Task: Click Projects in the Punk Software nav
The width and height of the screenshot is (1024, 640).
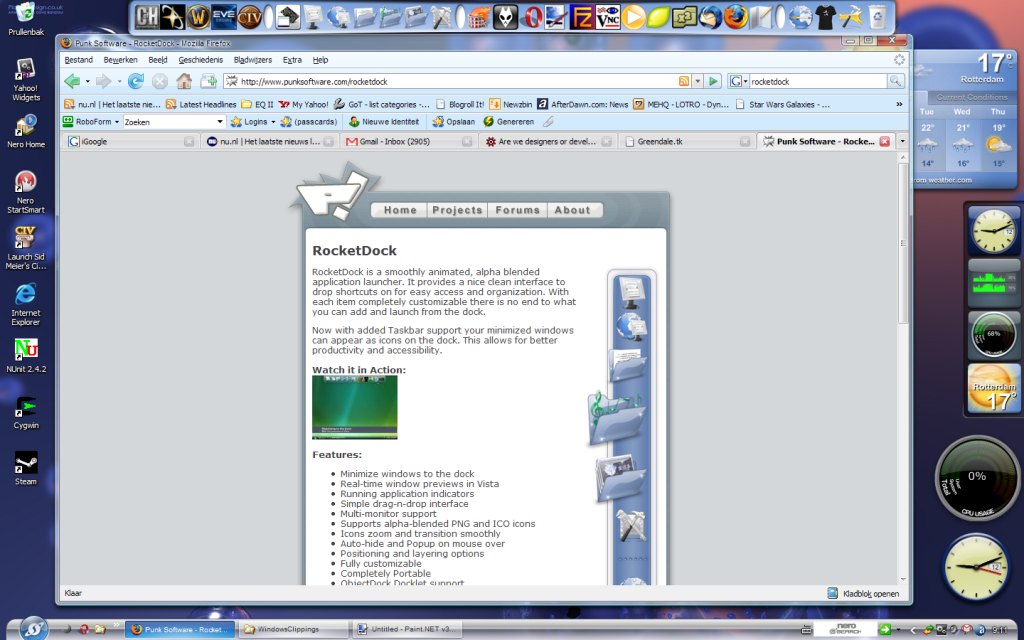Action: point(457,210)
